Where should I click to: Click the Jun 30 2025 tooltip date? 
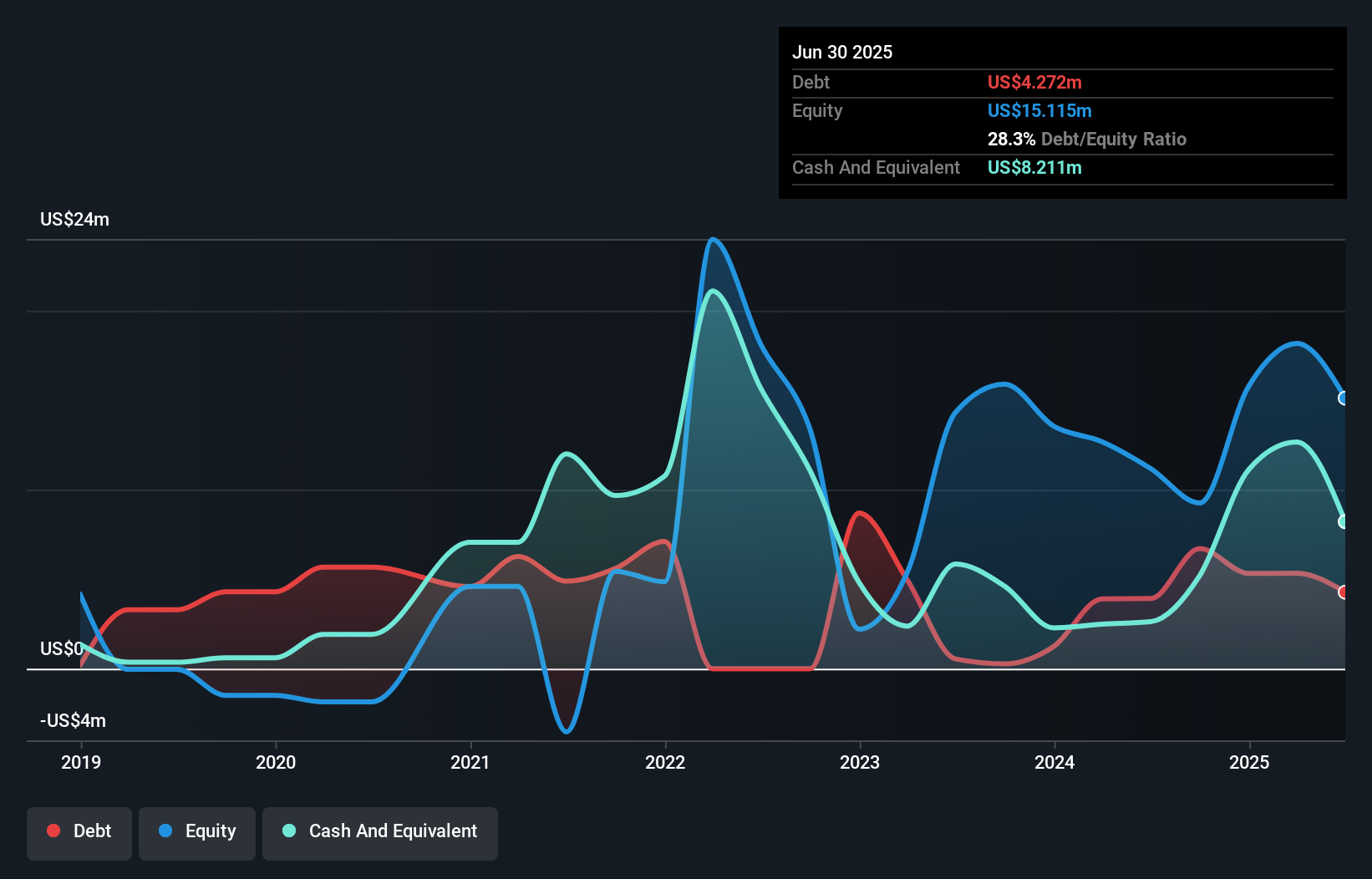(842, 53)
